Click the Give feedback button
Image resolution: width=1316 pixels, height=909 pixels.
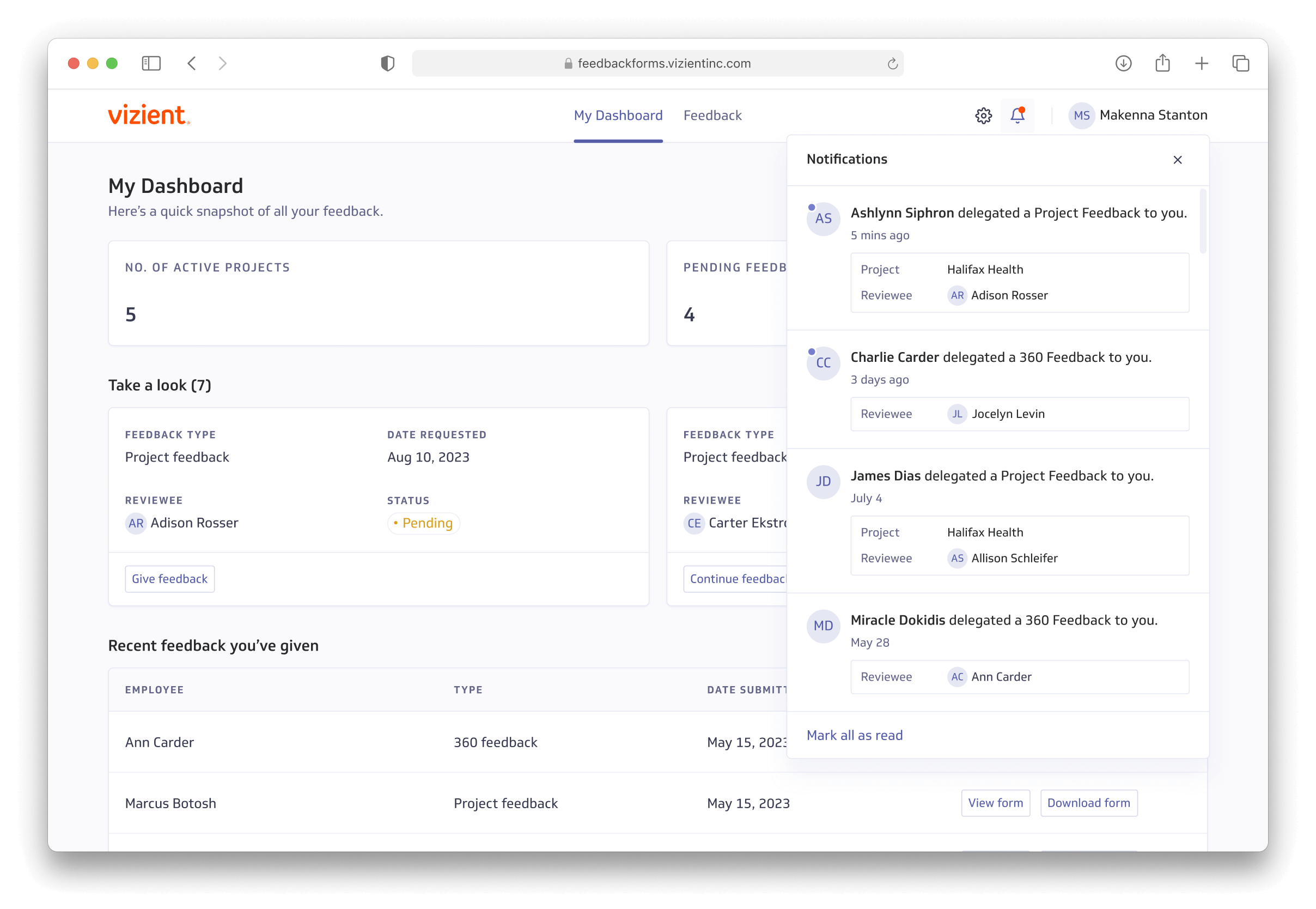[169, 579]
